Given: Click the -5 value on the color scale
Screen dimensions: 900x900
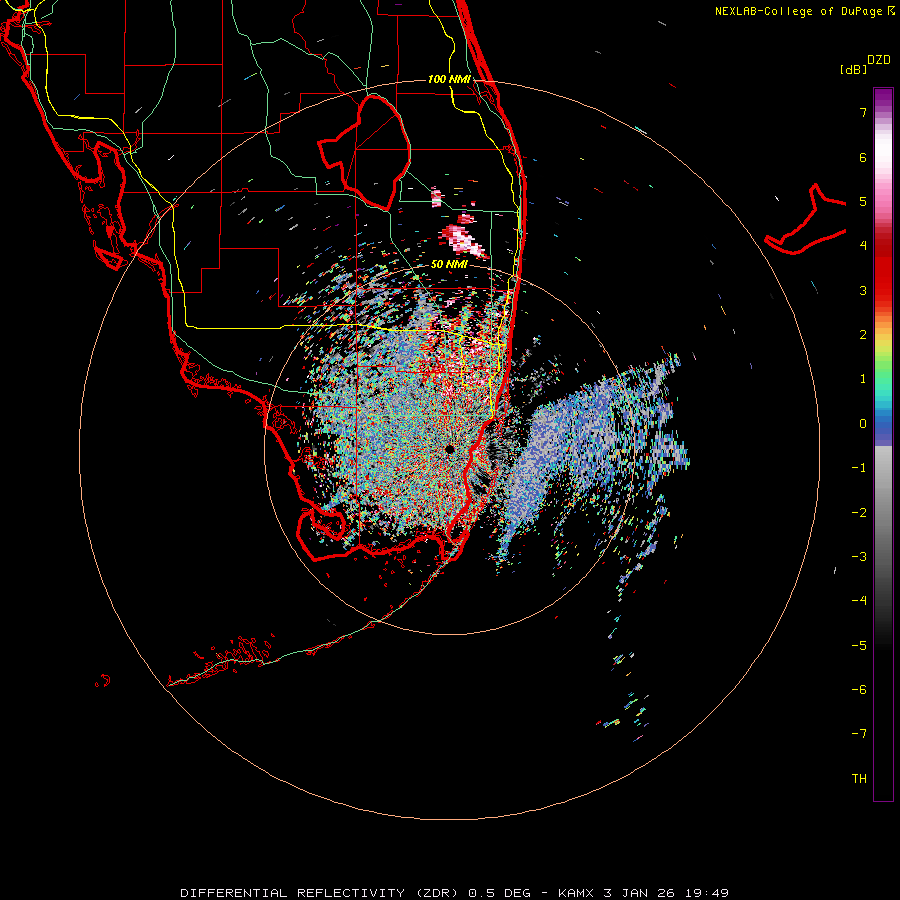Looking at the screenshot, I should click(859, 645).
